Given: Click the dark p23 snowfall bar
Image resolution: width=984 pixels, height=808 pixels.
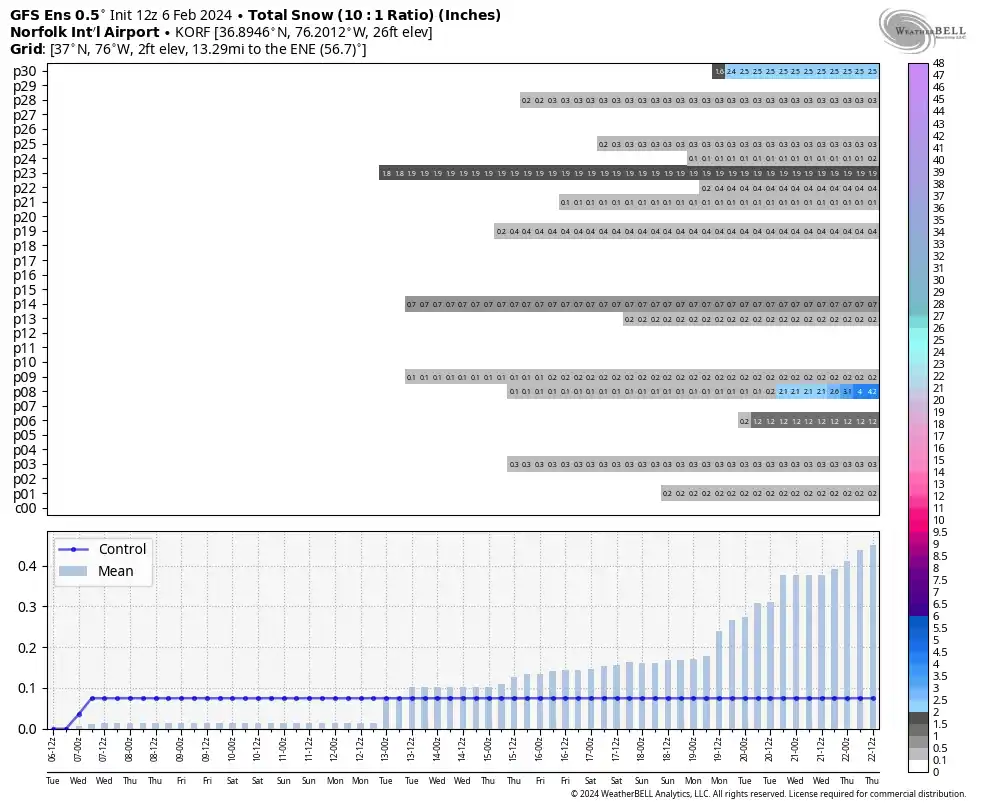Looking at the screenshot, I should click(629, 173).
